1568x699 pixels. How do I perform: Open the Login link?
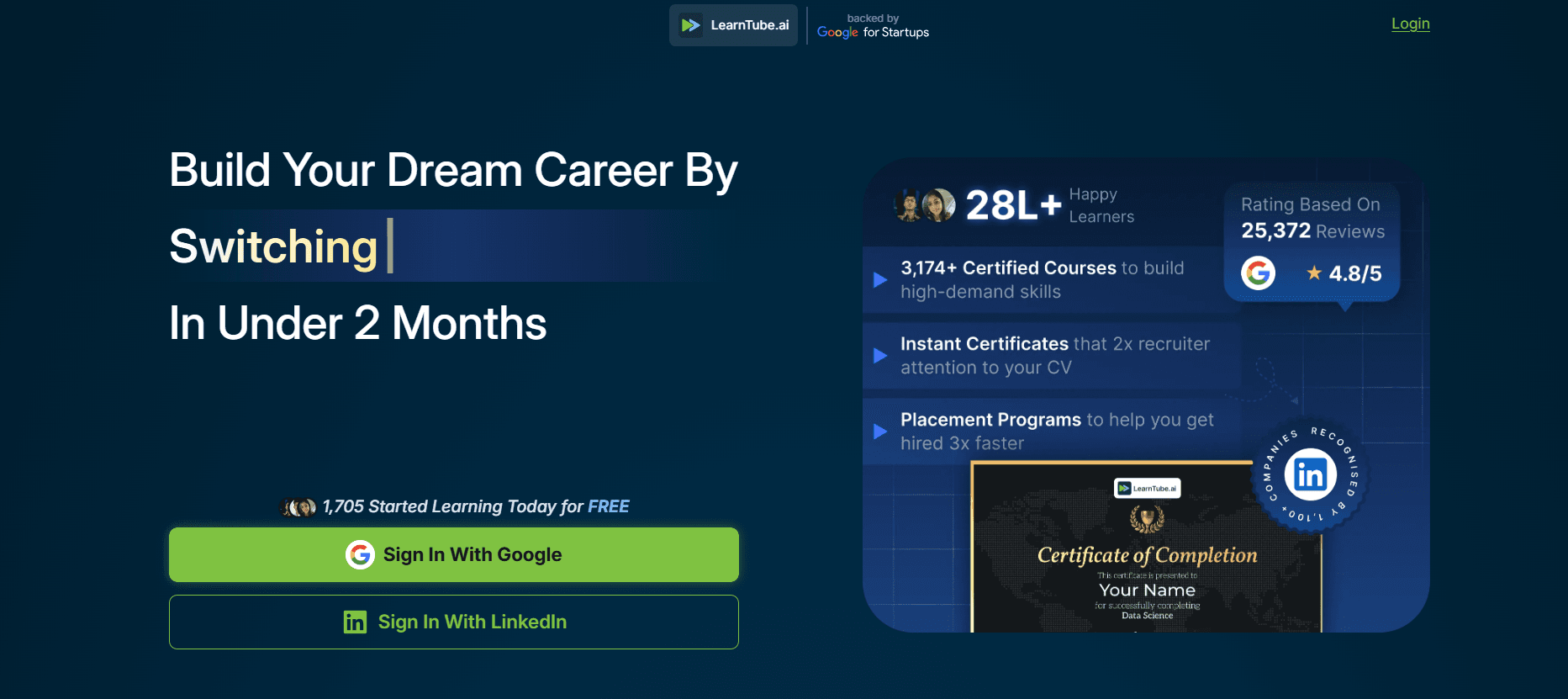pyautogui.click(x=1410, y=24)
